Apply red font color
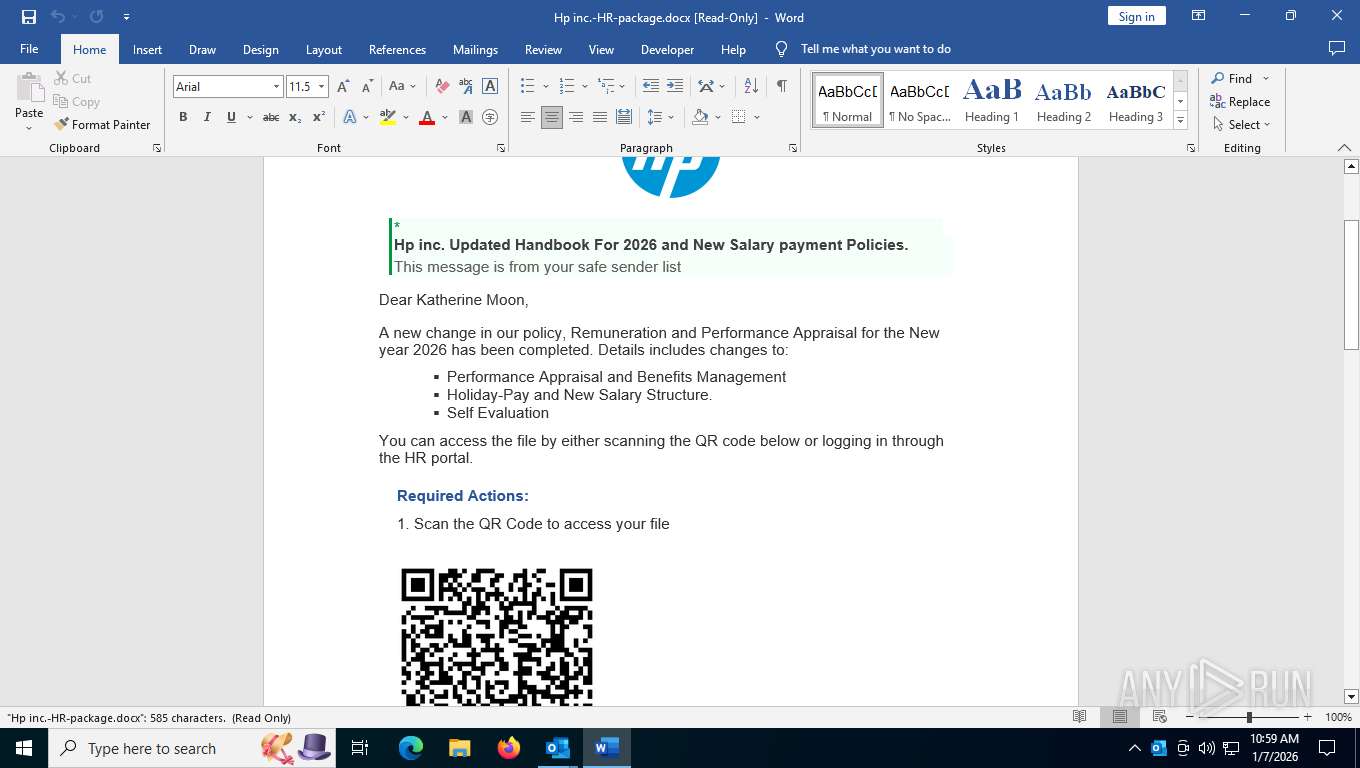 click(427, 117)
